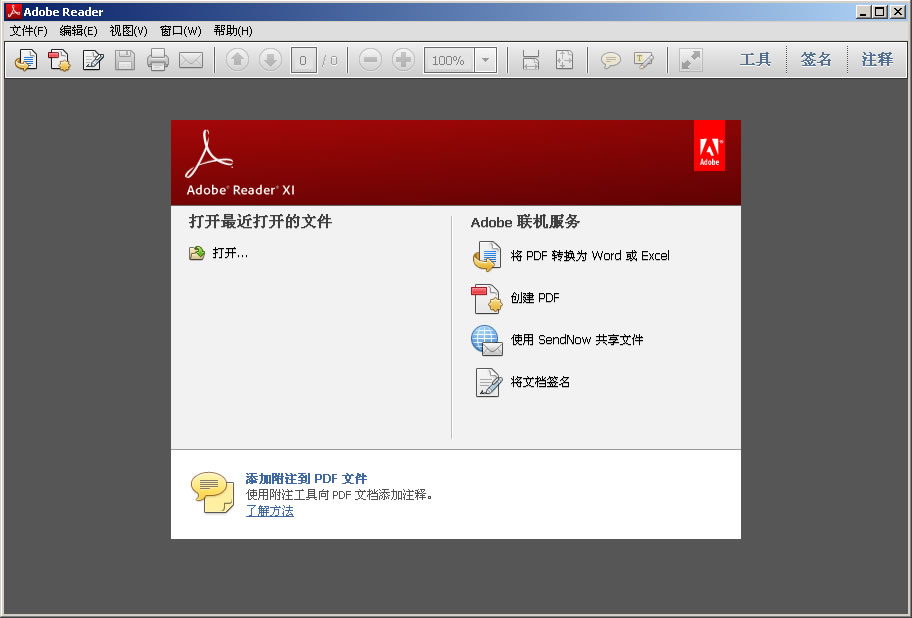Open the 文件(F) menu
The height and width of the screenshot is (618, 912).
coord(29,31)
